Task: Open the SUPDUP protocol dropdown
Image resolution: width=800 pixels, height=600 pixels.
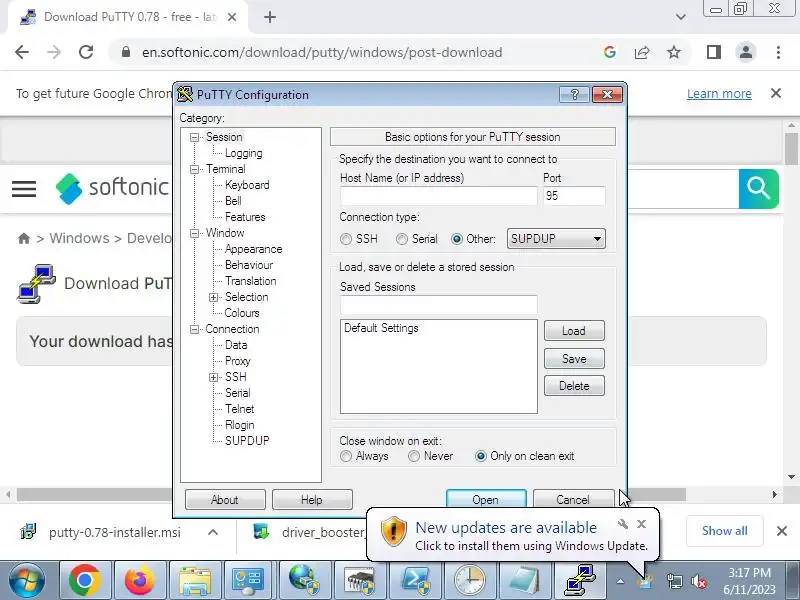Action: pos(556,239)
